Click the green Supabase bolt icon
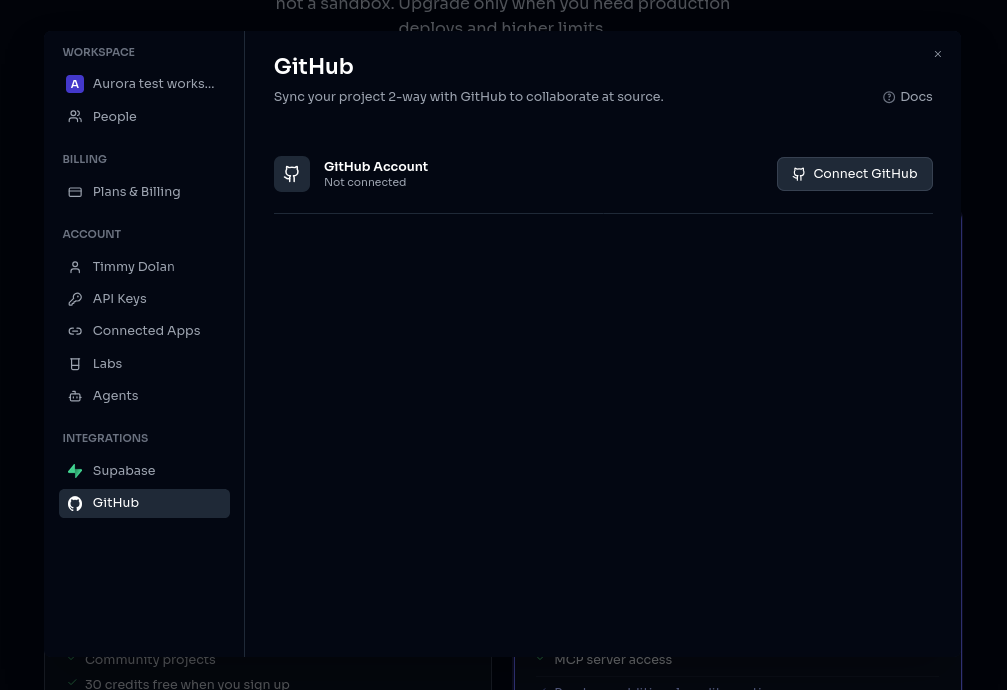The image size is (1007, 690). [75, 471]
